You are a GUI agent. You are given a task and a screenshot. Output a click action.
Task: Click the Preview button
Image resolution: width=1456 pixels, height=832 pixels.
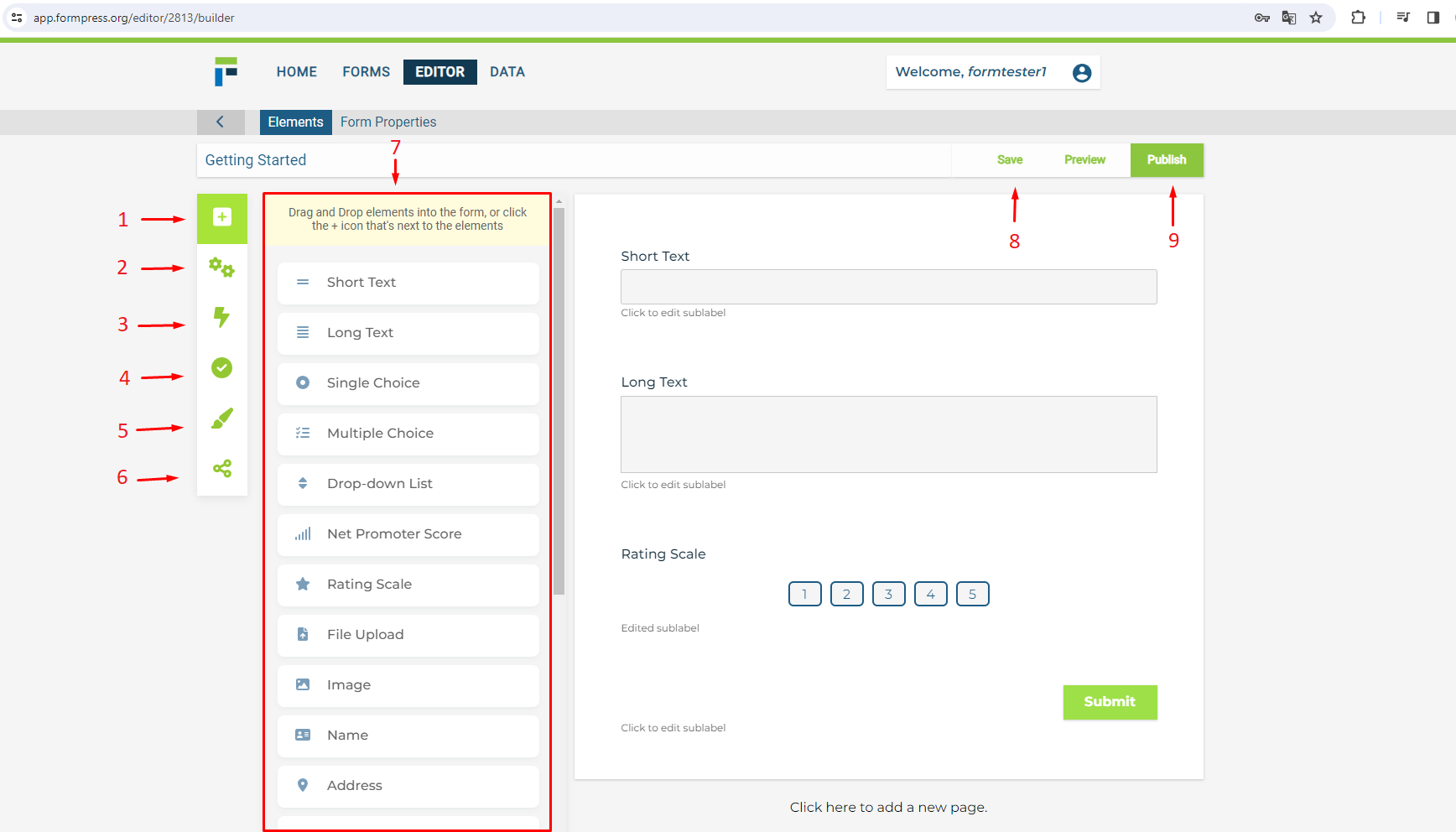coord(1084,159)
